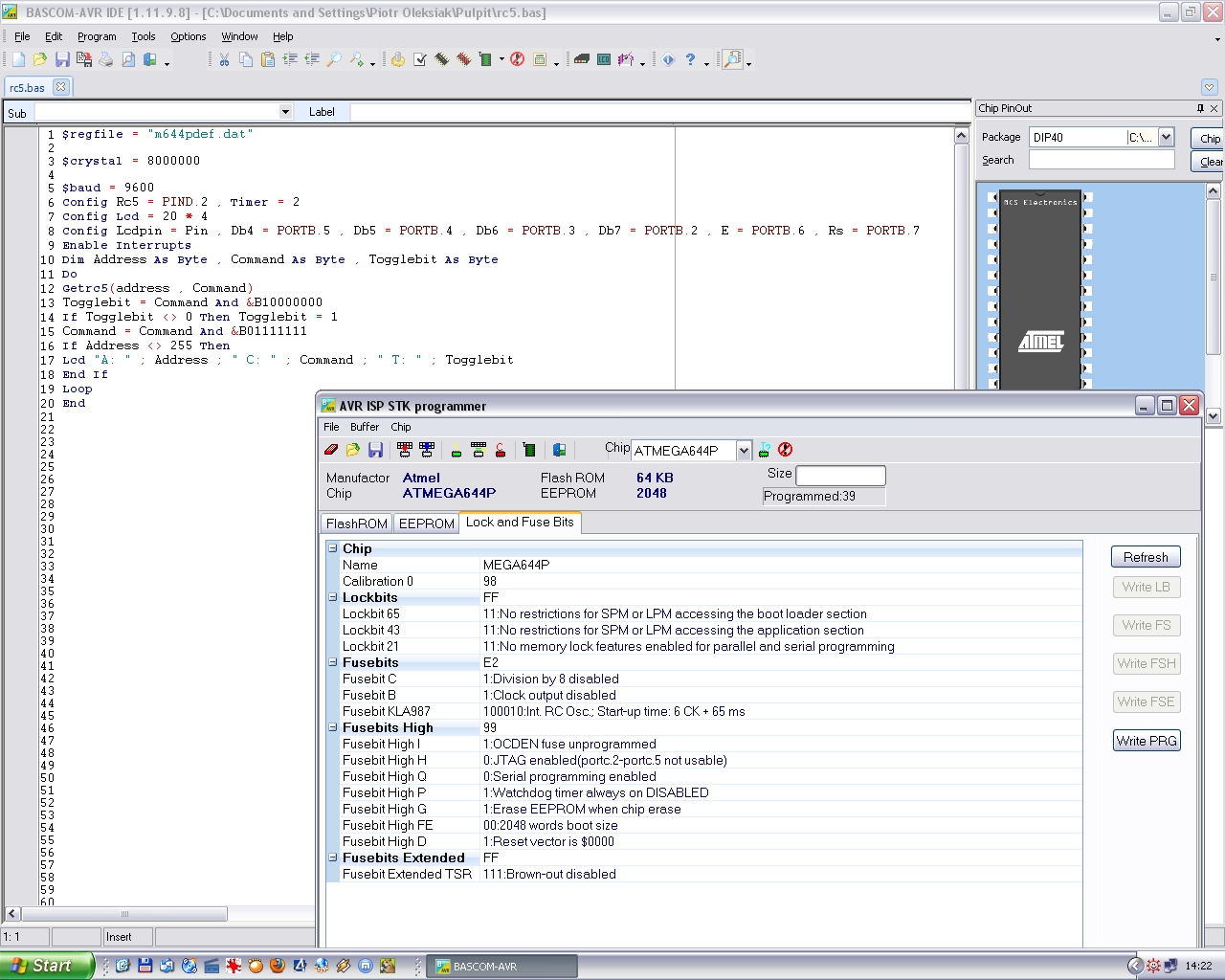
Task: Click the green chip icon in programmer toolbar
Action: (529, 450)
